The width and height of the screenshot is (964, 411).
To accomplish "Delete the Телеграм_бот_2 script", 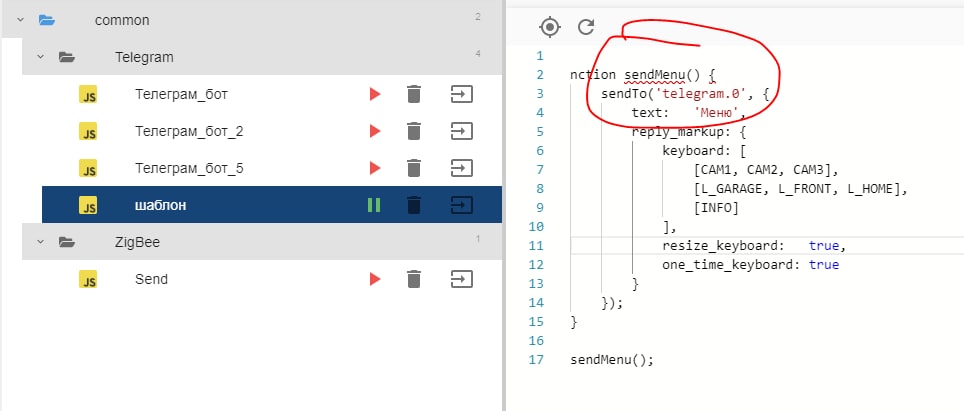I will [x=414, y=131].
